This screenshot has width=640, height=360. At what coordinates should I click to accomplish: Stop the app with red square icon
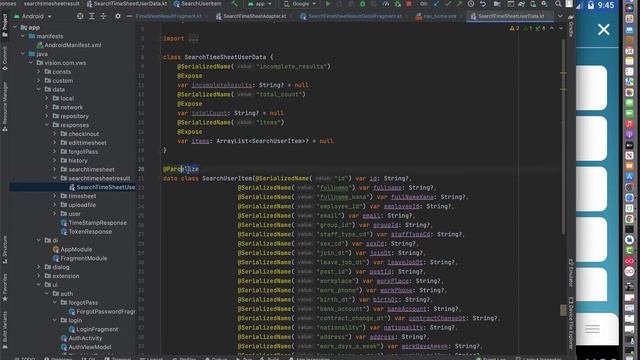click(409, 4)
